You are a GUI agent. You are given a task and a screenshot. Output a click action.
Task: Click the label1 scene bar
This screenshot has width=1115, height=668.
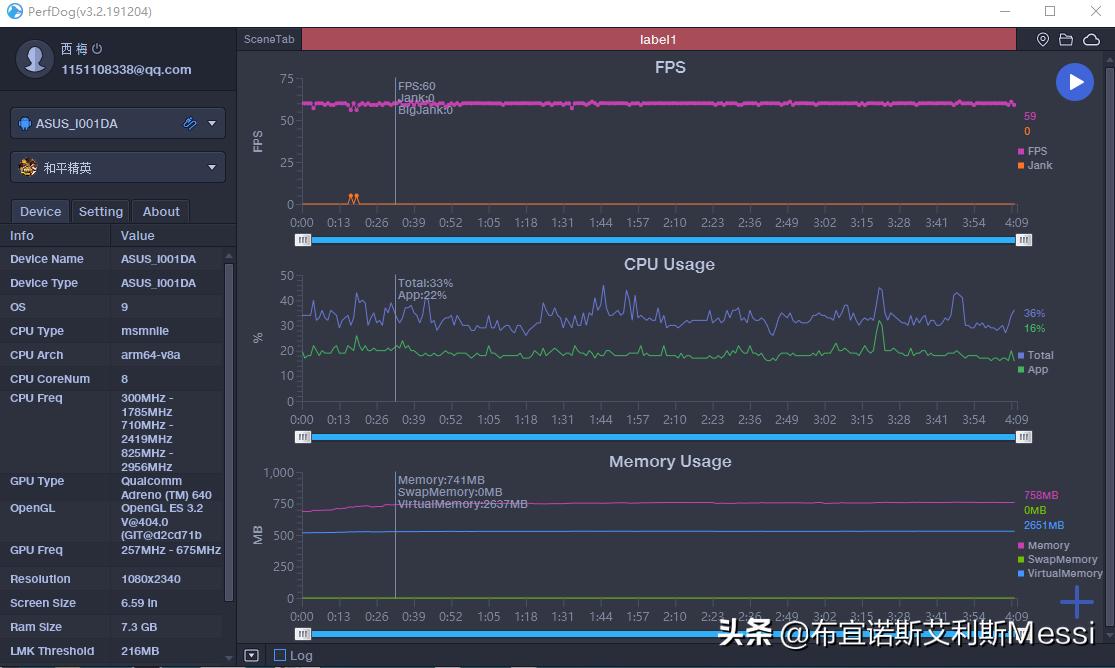[x=657, y=39]
